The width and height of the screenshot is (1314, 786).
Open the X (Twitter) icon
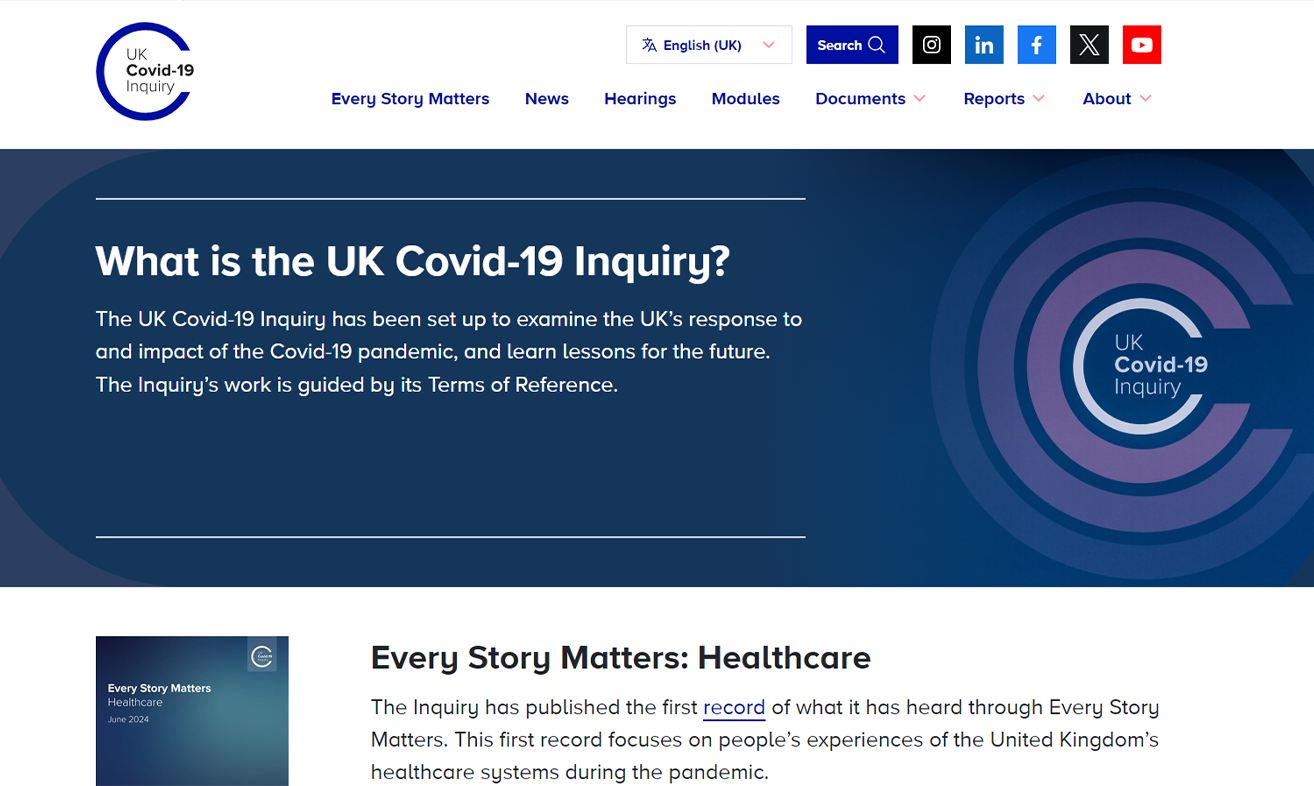[x=1089, y=45]
